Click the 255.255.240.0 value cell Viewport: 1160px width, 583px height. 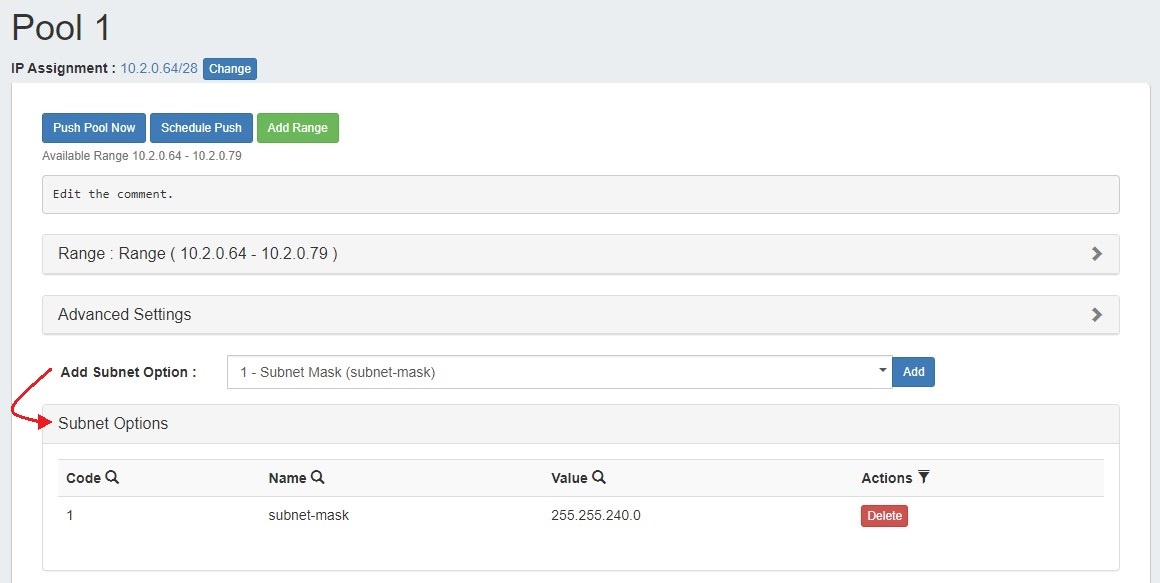[595, 516]
